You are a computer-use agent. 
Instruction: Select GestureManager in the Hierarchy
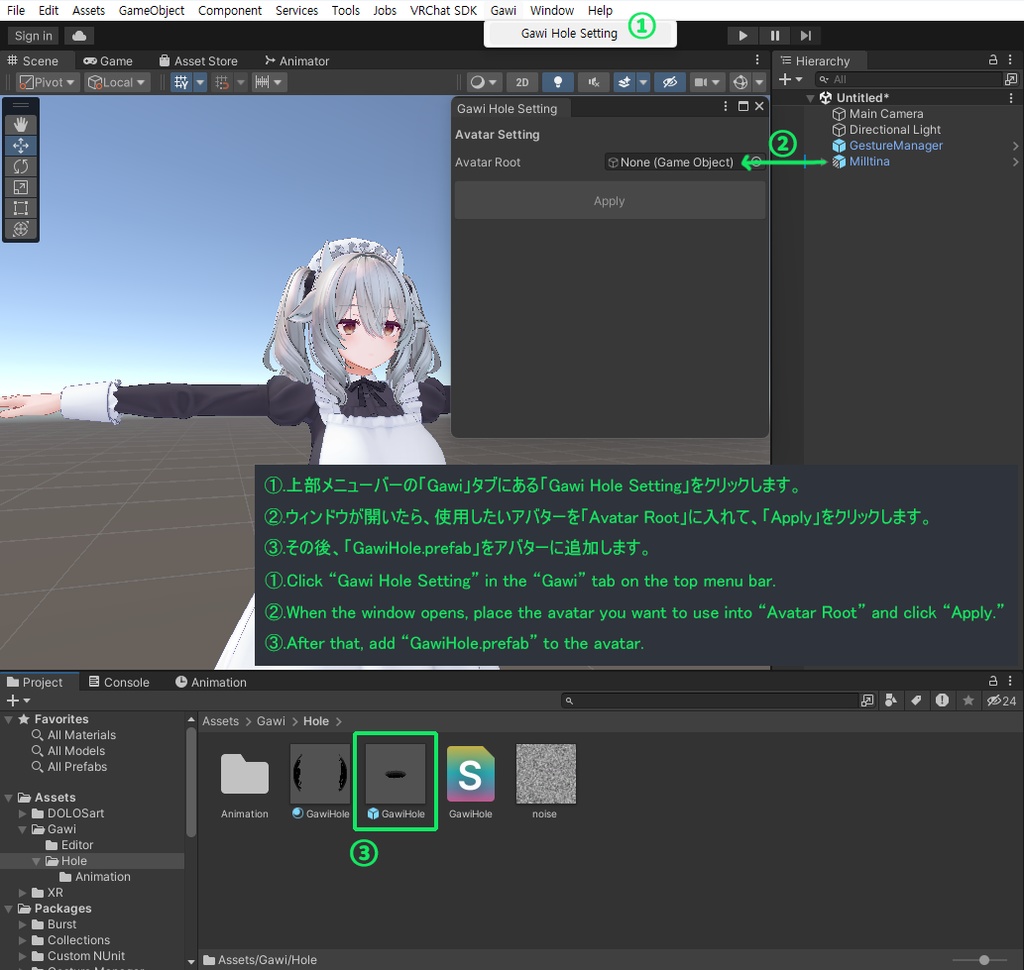[896, 146]
